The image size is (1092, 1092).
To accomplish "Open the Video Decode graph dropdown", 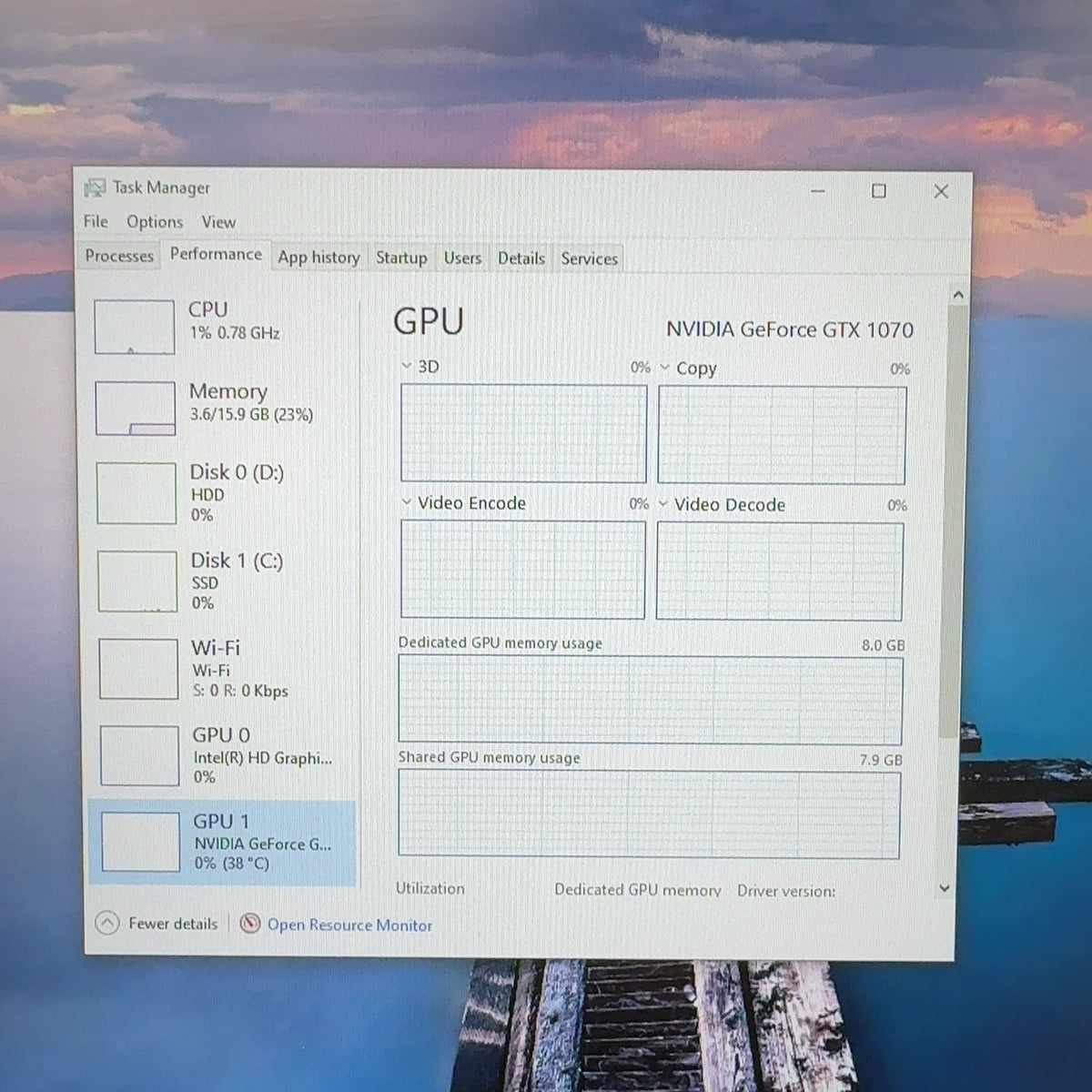I will click(x=663, y=504).
